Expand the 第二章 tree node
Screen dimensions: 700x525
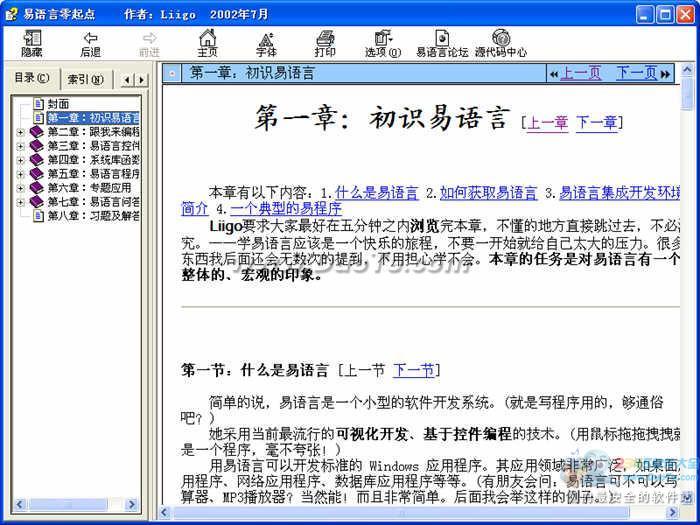click(20, 132)
